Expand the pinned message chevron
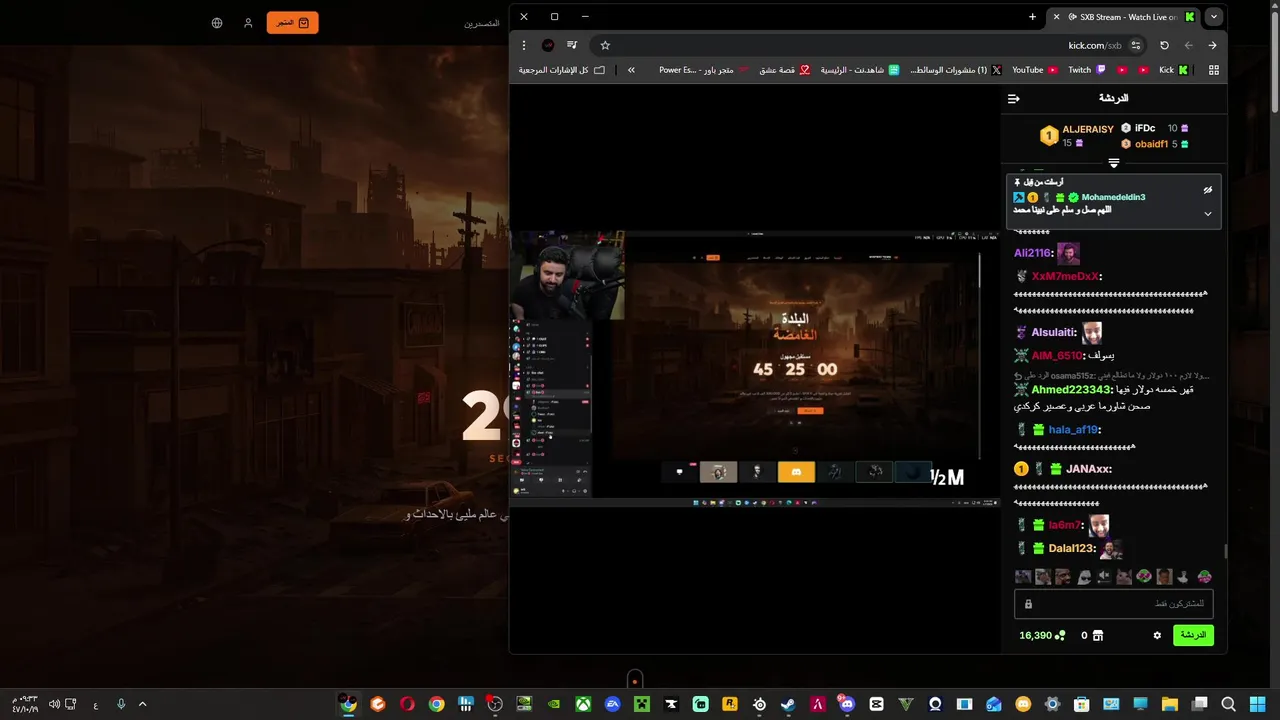This screenshot has width=1280, height=720. coord(1207,213)
